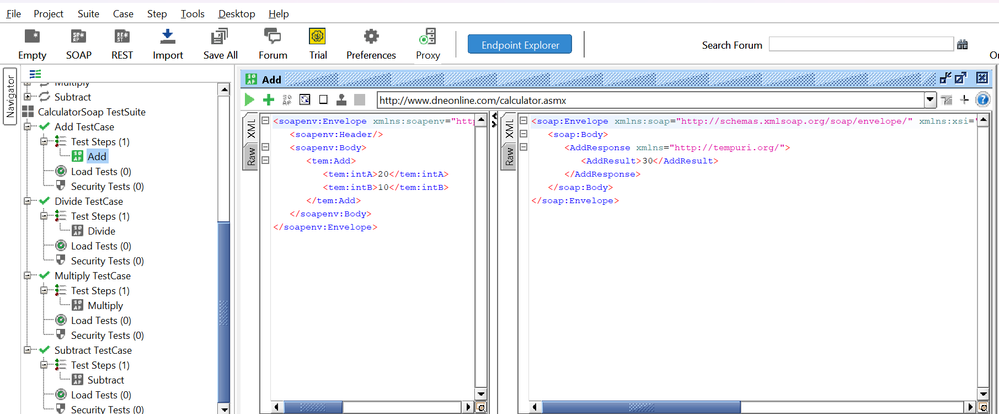The image size is (999, 414).
Task: Open the Tools menu
Action: [x=192, y=14]
